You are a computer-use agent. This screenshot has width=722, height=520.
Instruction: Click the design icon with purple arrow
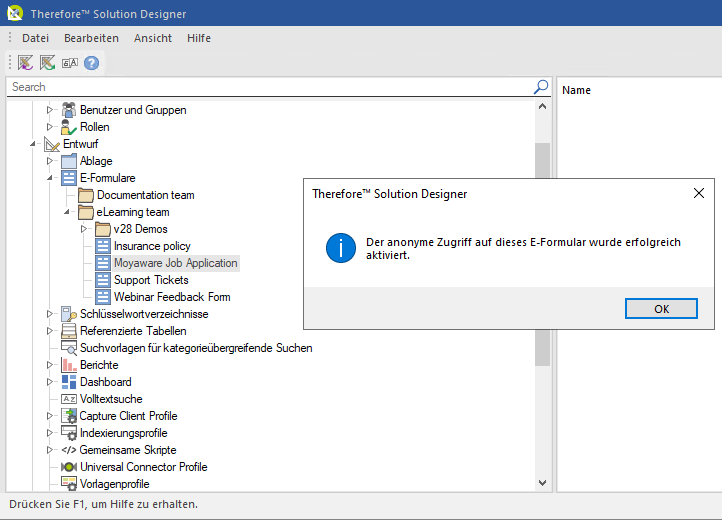point(25,63)
